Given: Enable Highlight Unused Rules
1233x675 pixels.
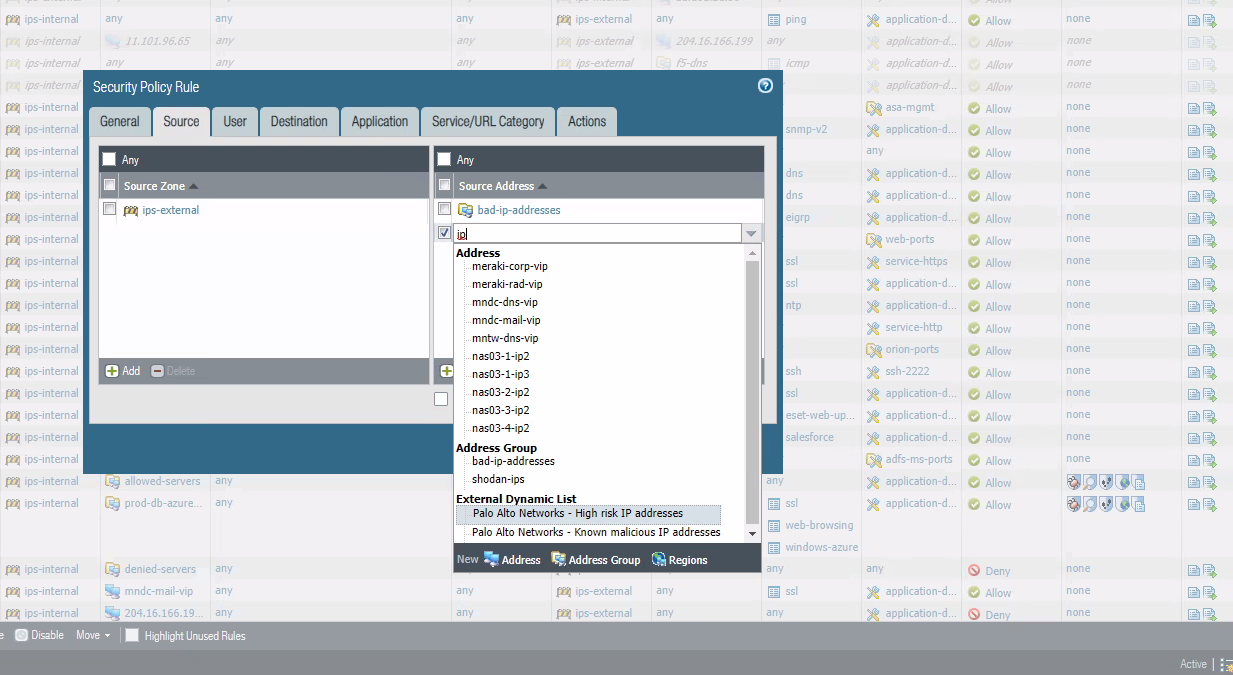Looking at the screenshot, I should pos(131,634).
